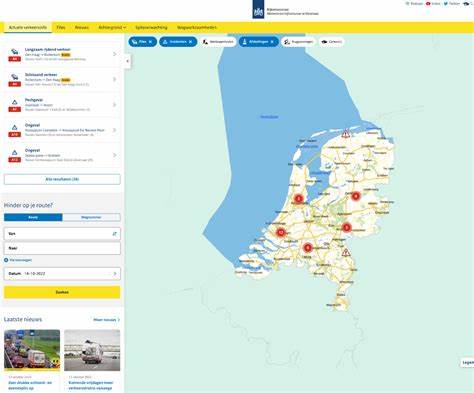The width and height of the screenshot is (474, 393).
Task: Click the warning triangle icon for A10 Ongeval
Action: click(15, 127)
